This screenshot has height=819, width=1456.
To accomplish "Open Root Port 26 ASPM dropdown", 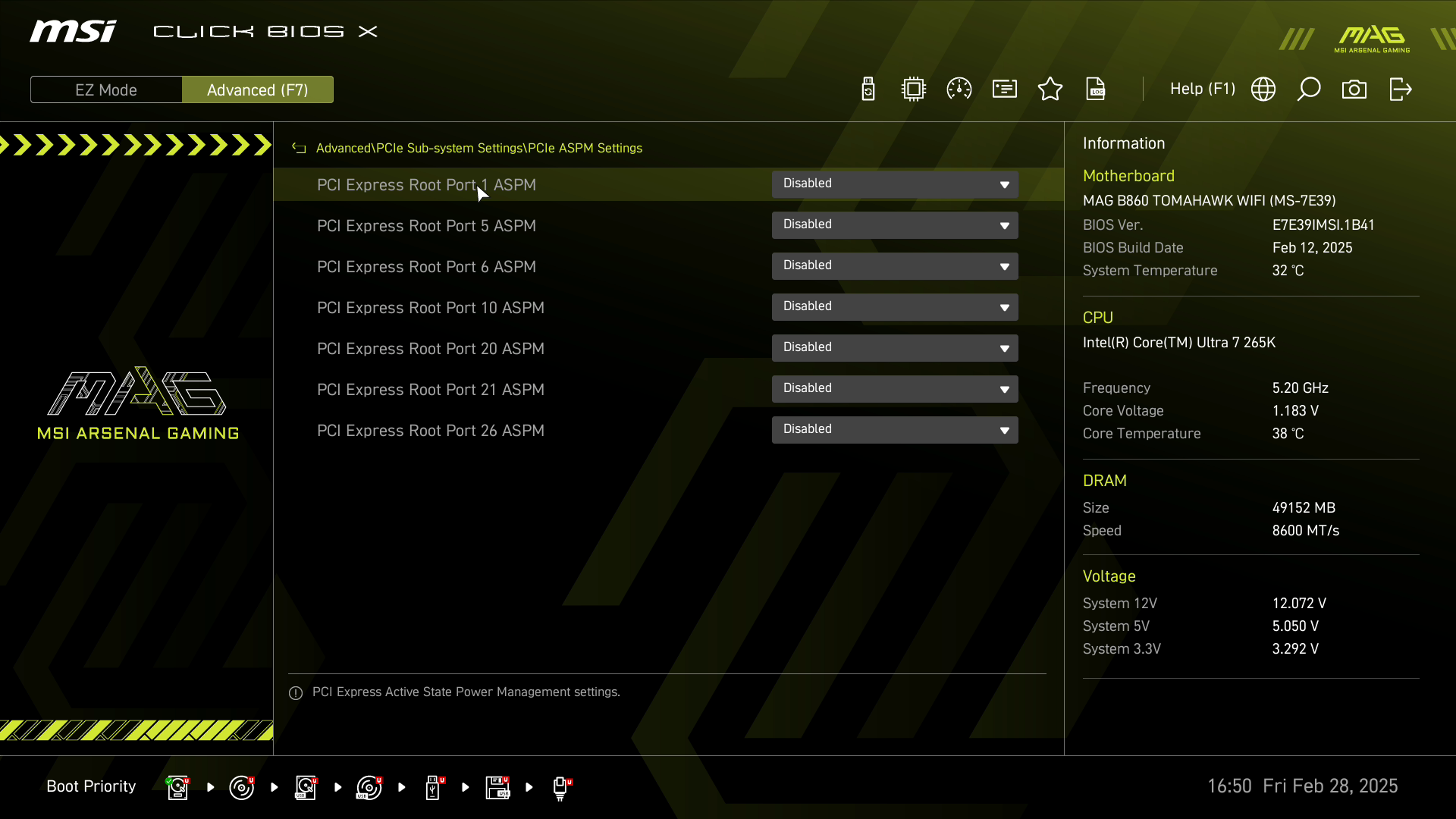I will (x=895, y=430).
